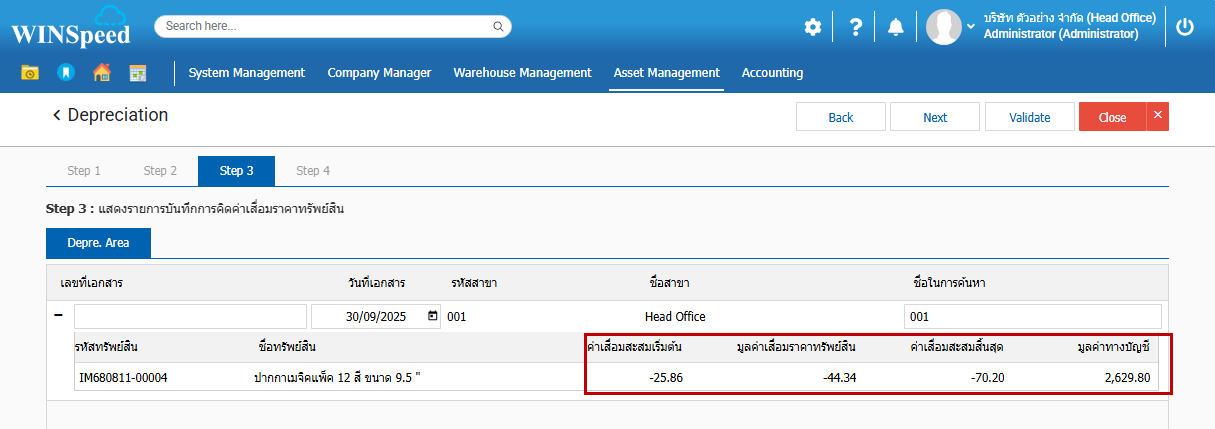The width and height of the screenshot is (1215, 429).
Task: Open settings gear in header
Action: pyautogui.click(x=813, y=27)
